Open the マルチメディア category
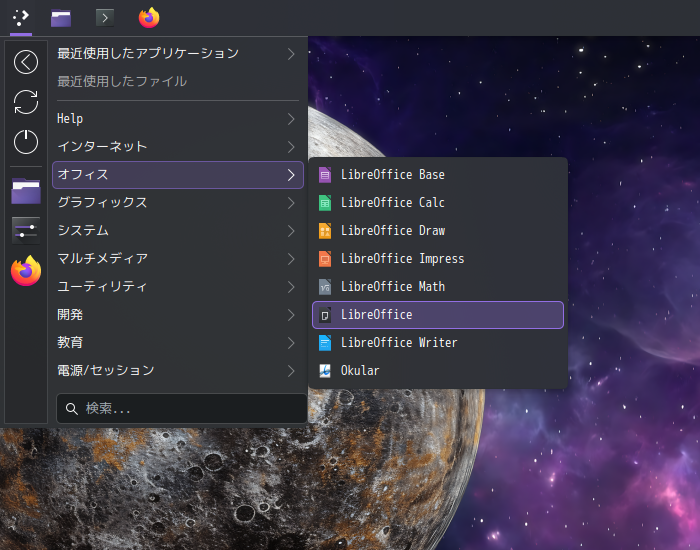This screenshot has width=700, height=550. [x=178, y=259]
